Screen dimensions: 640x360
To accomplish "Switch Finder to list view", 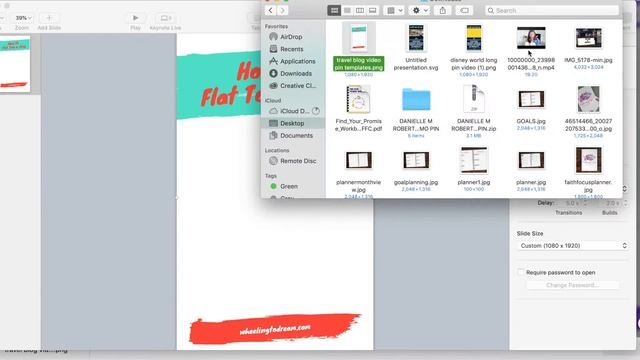I will pos(347,11).
